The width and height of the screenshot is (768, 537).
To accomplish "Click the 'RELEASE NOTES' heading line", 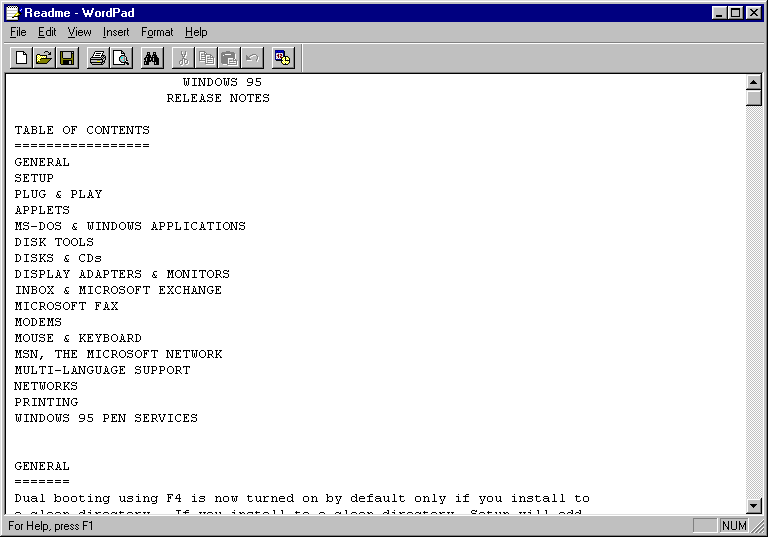I will 218,98.
